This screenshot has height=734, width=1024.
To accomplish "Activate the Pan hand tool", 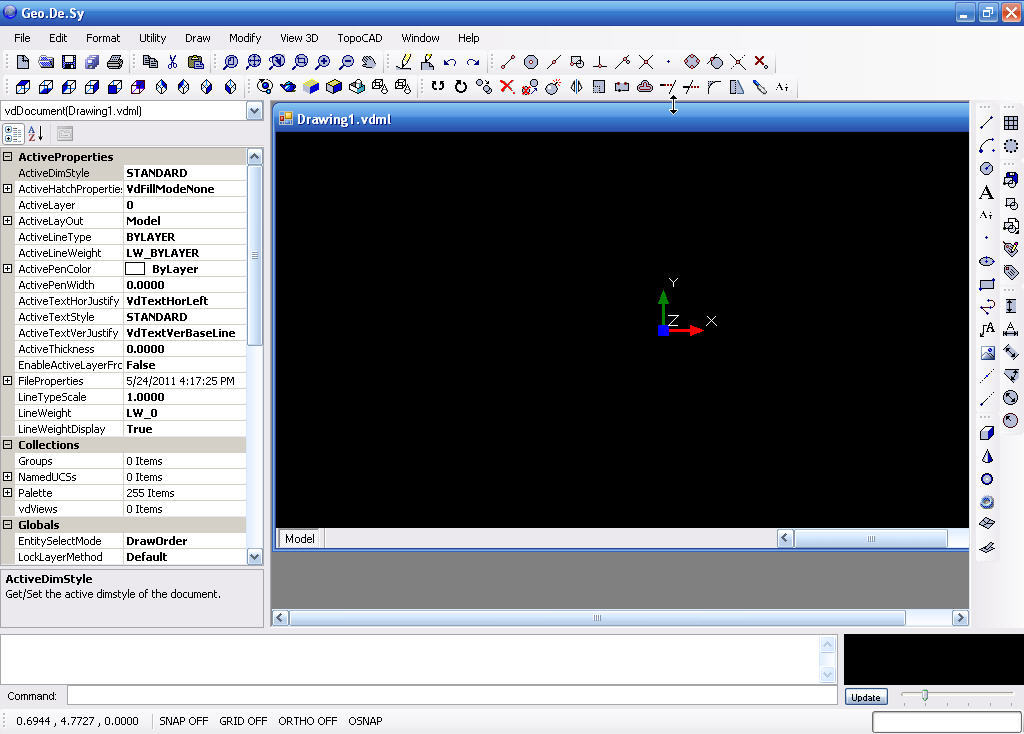I will (x=369, y=61).
